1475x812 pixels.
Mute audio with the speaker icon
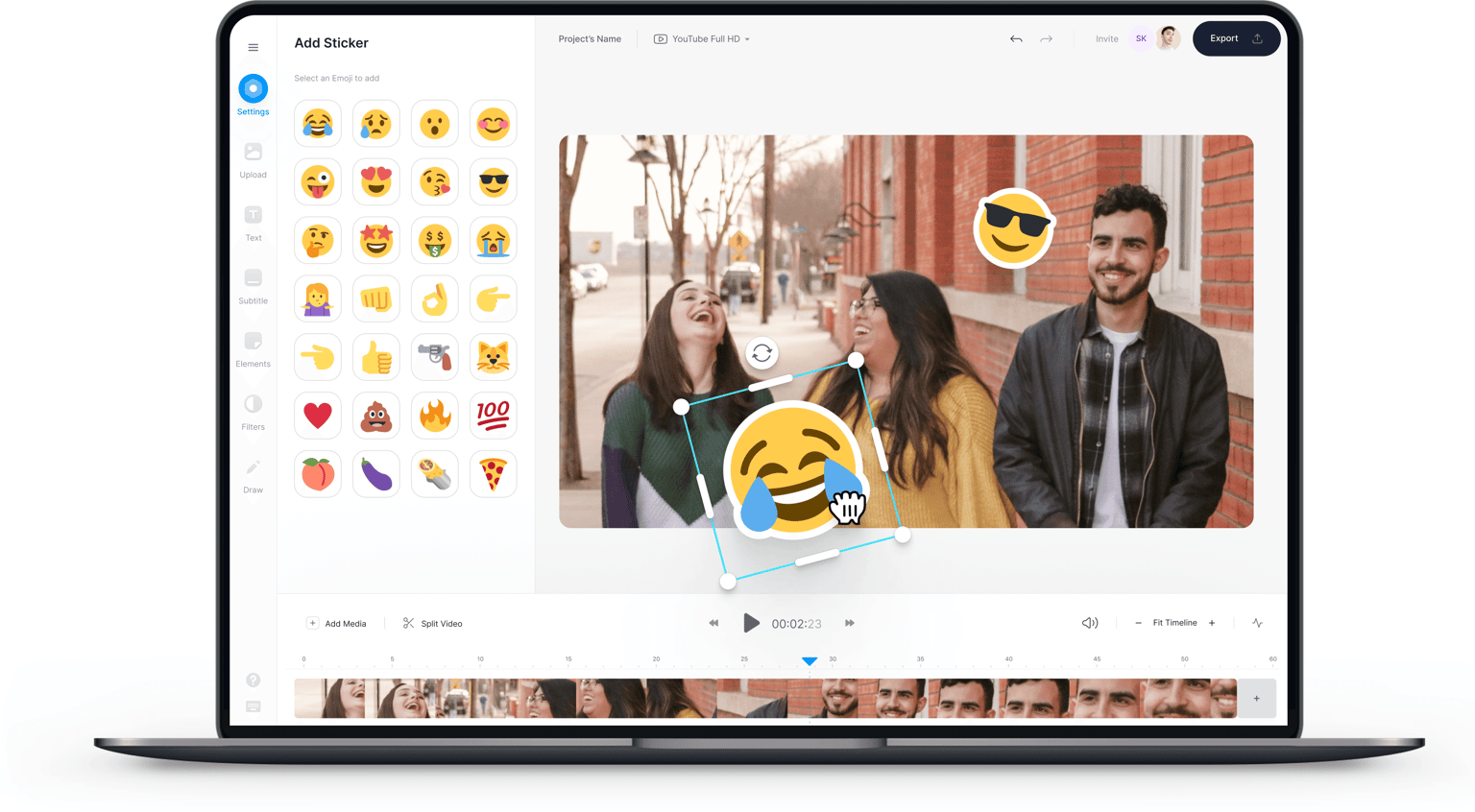(x=1090, y=623)
